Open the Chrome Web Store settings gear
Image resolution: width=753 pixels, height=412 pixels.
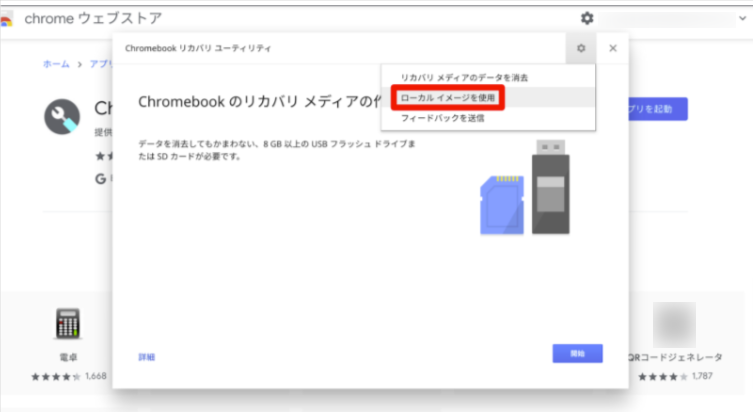click(587, 18)
